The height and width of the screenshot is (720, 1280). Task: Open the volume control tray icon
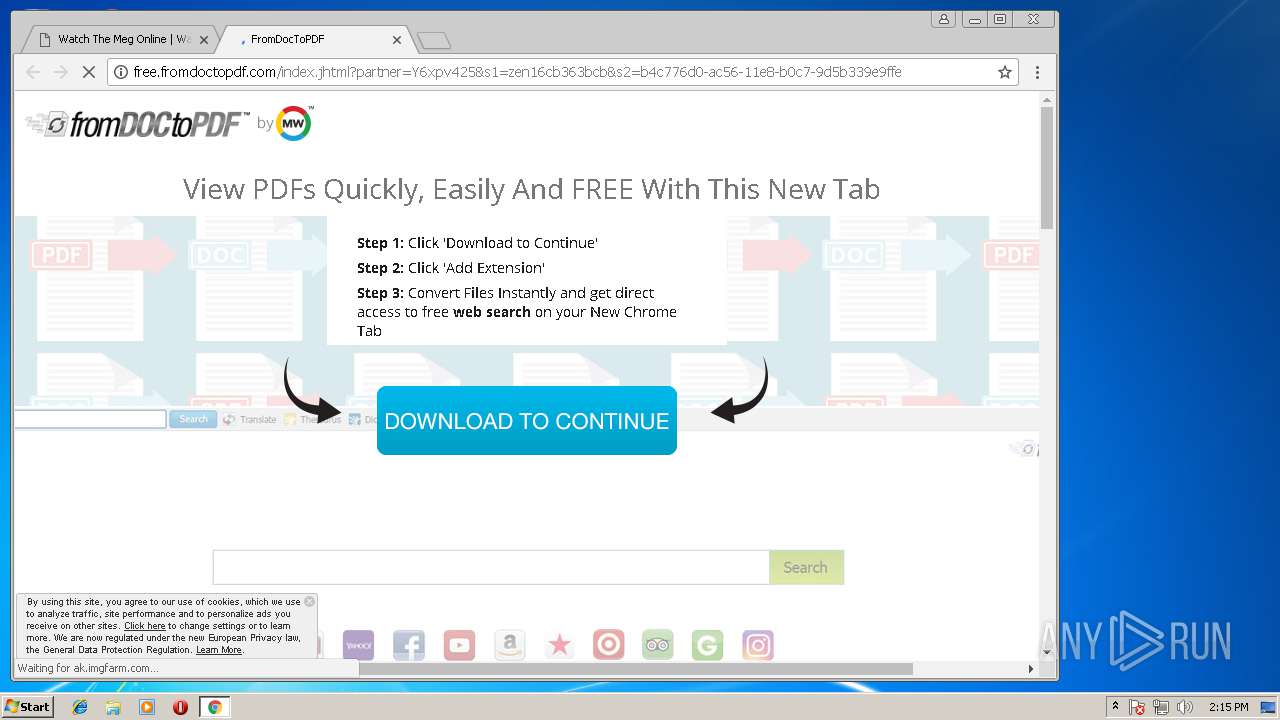coord(1185,707)
